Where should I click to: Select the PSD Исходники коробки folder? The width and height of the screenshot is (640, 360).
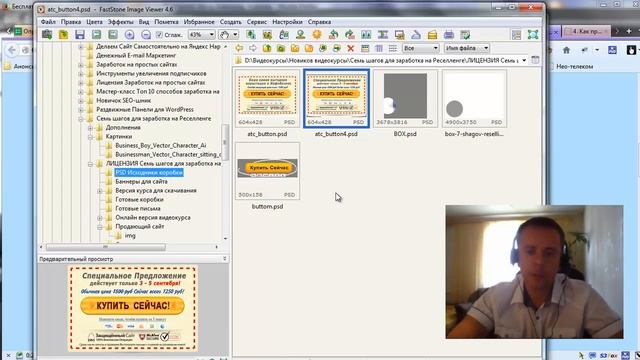pyautogui.click(x=149, y=173)
